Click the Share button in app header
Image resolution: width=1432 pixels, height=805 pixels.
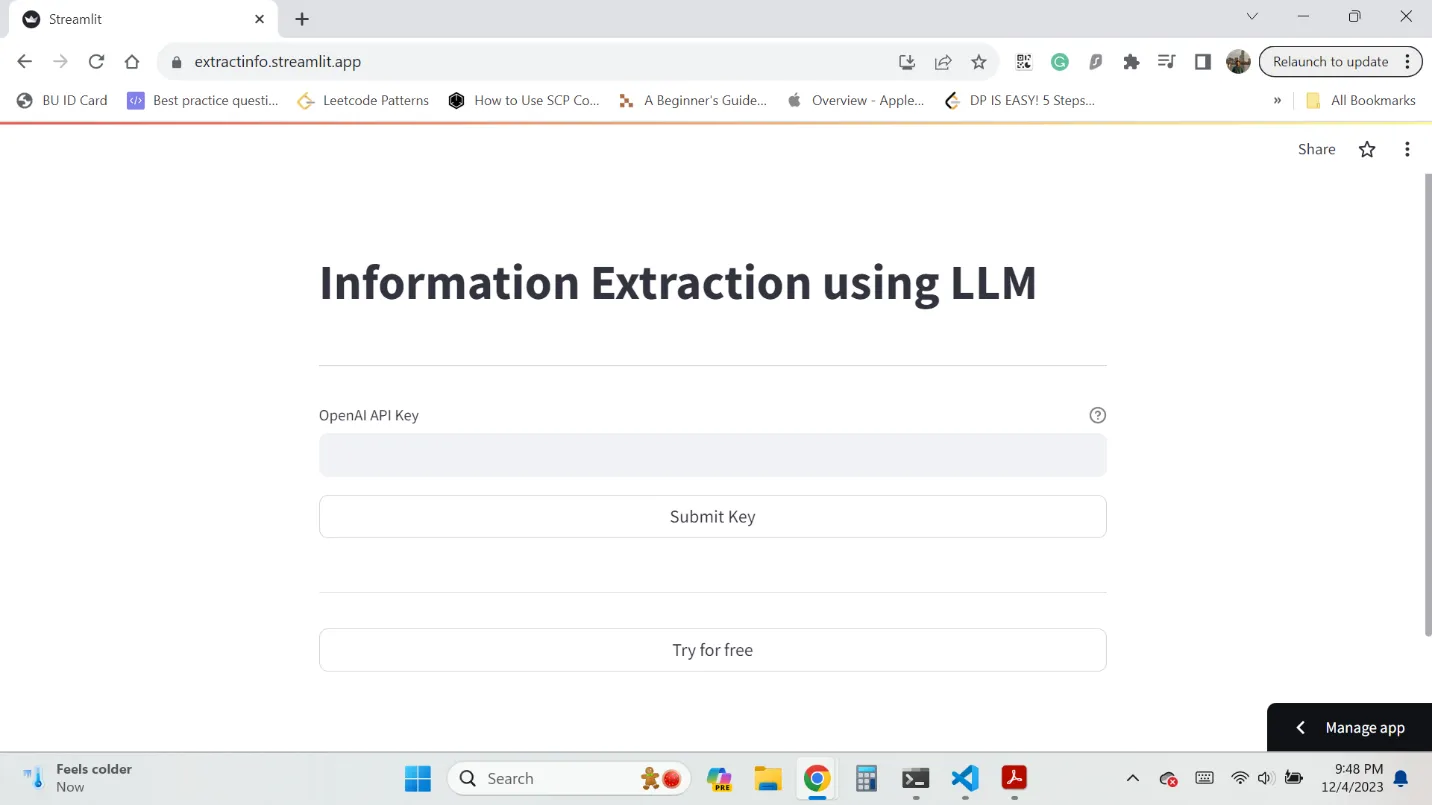tap(1316, 149)
